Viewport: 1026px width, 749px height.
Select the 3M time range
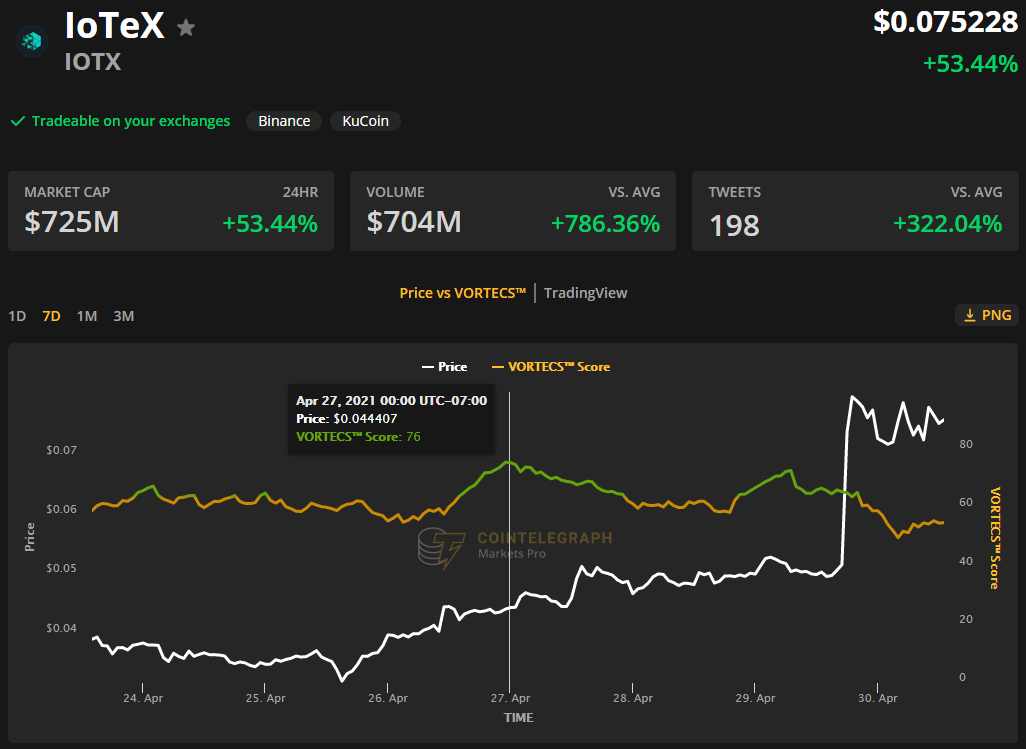[x=124, y=316]
